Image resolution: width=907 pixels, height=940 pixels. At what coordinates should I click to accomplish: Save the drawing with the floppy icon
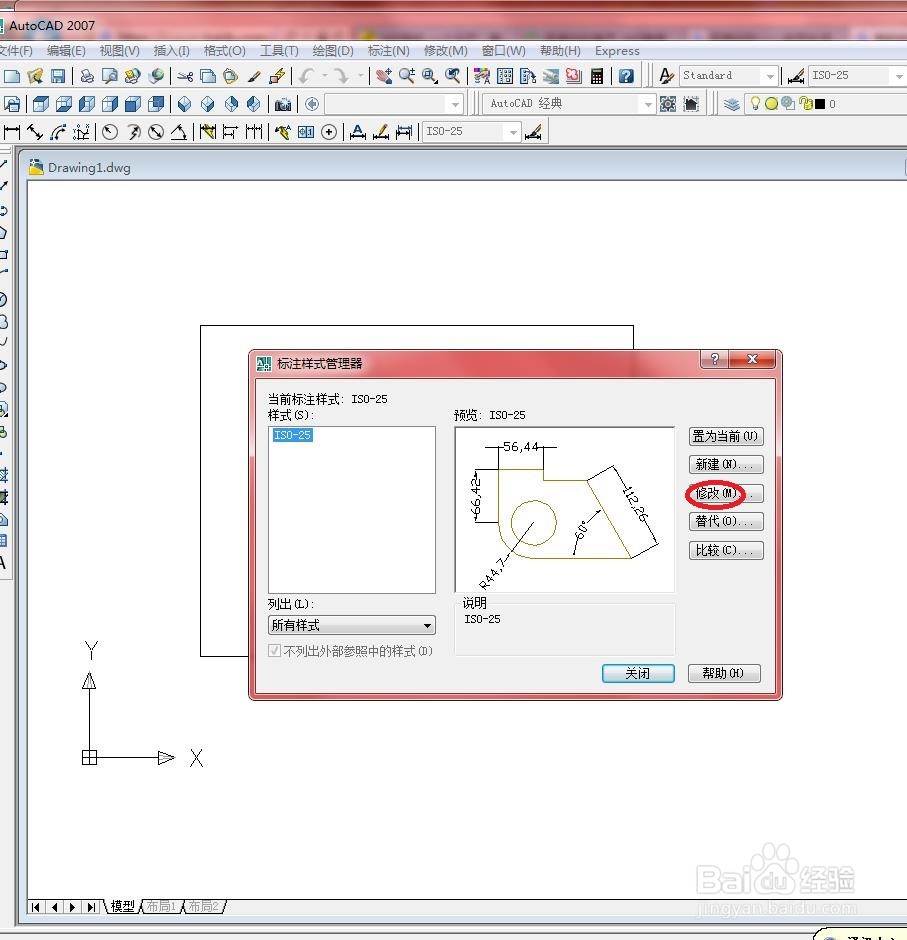[58, 76]
